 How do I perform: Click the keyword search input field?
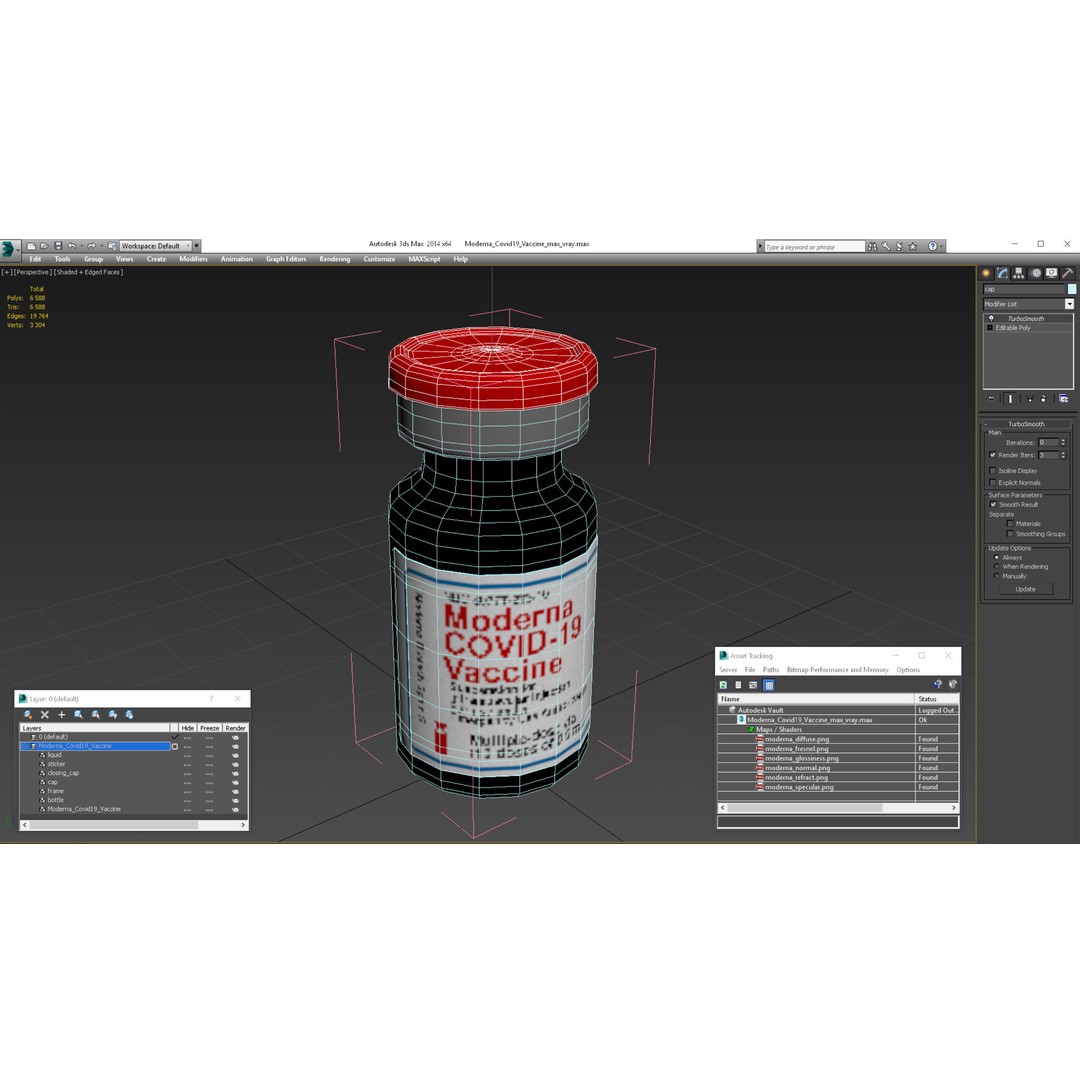pyautogui.click(x=813, y=247)
